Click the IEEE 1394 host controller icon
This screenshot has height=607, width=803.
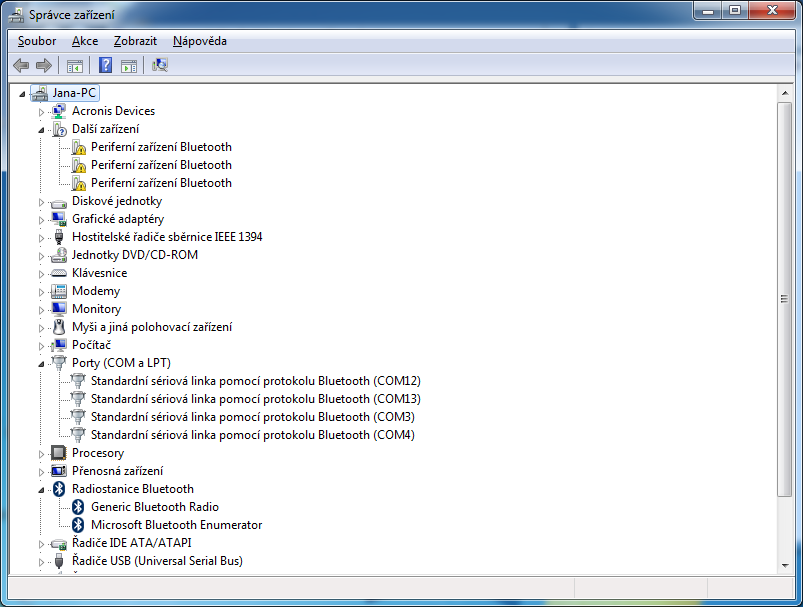tap(59, 237)
